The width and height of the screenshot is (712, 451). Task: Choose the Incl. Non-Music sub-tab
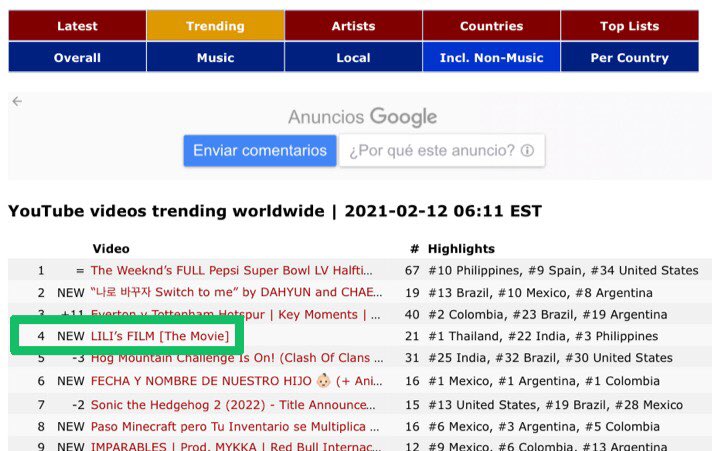(491, 57)
